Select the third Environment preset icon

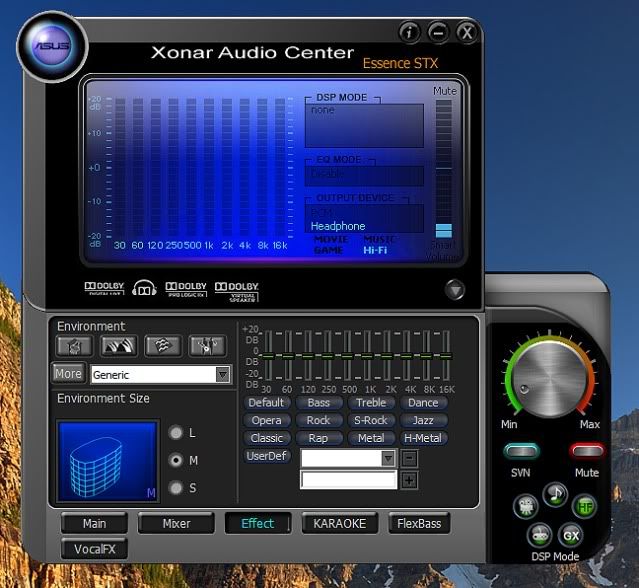(x=163, y=346)
